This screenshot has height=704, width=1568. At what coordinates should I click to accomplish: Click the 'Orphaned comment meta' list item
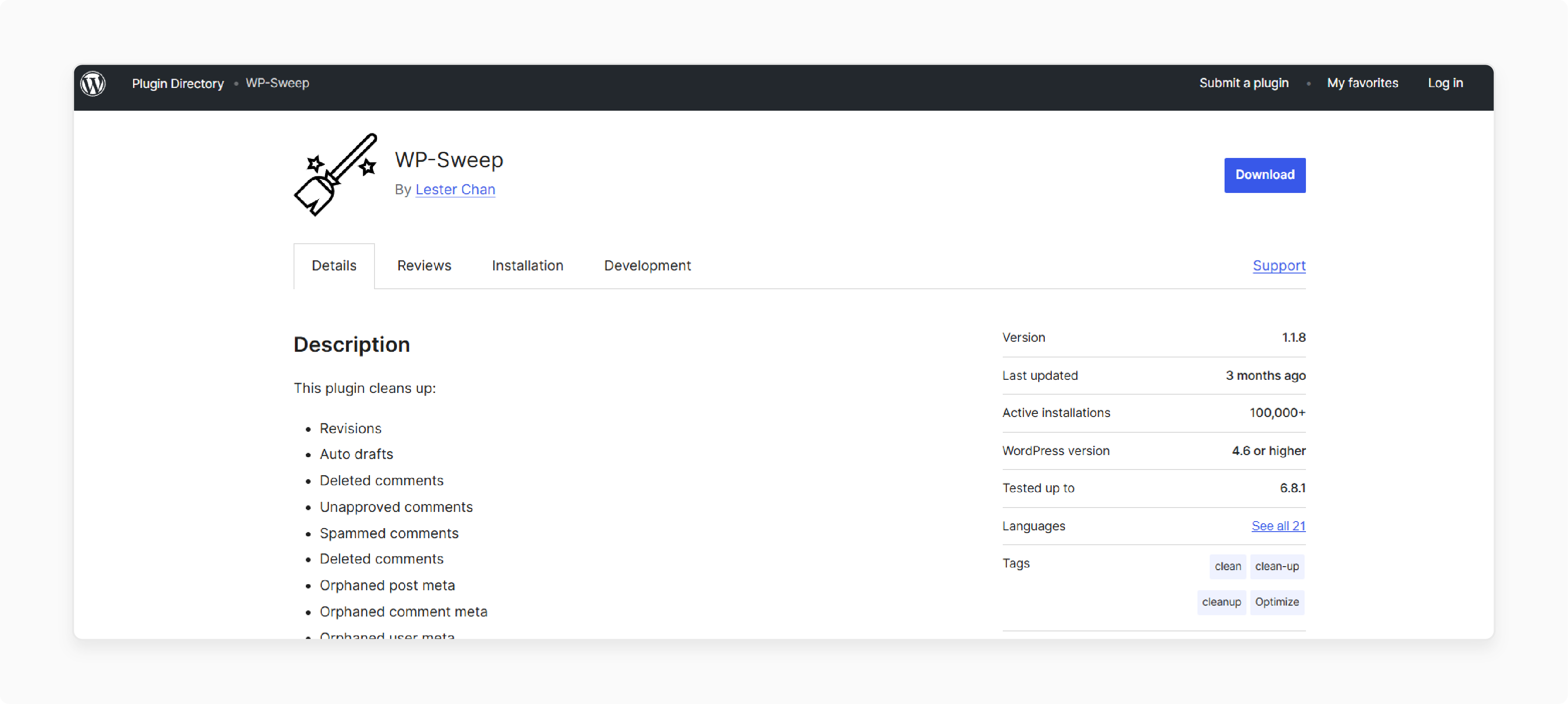click(403, 611)
